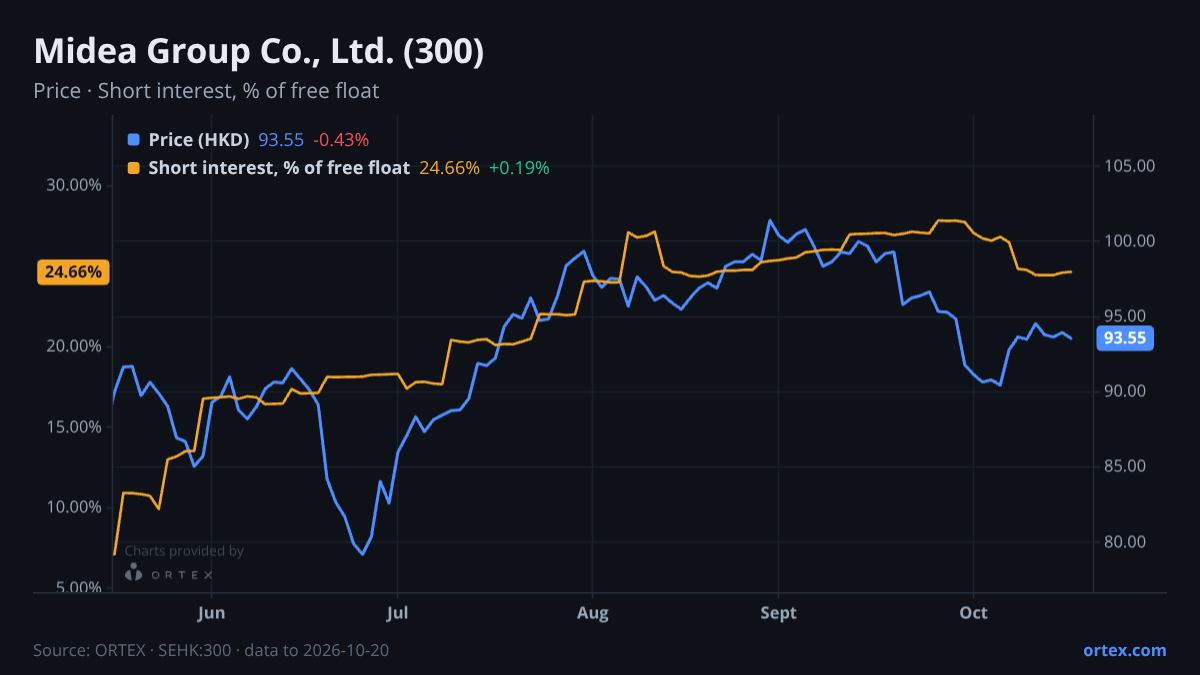This screenshot has height=675, width=1200.
Task: Click the Jul month label
Action: (397, 613)
